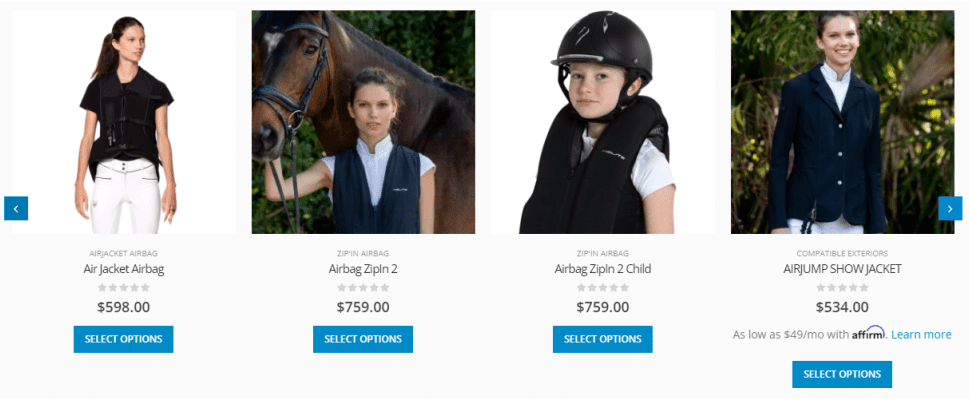Select options for Air Jacket Airbag

(x=124, y=339)
